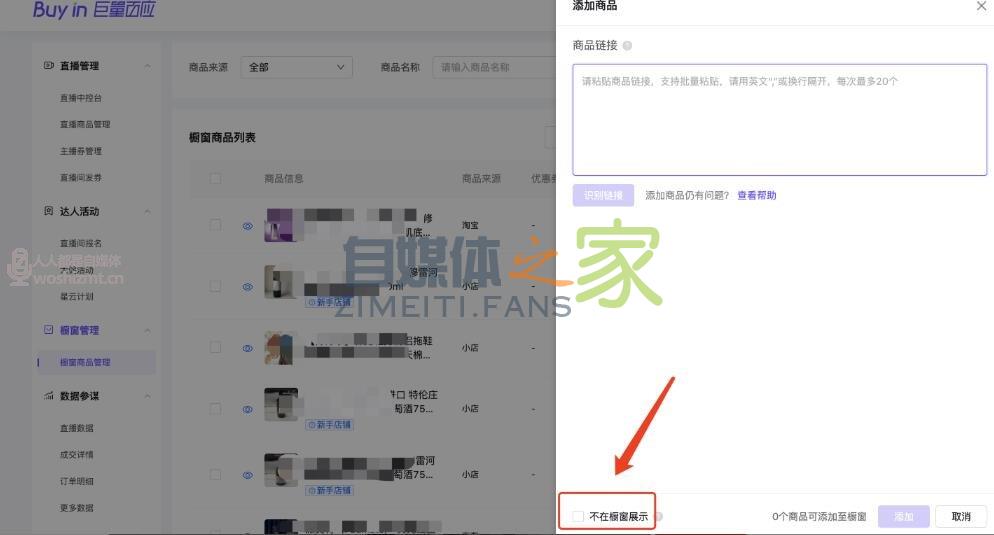The height and width of the screenshot is (535, 994).
Task: Open the 商品来源 dropdown showing 全部
Action: pos(297,67)
